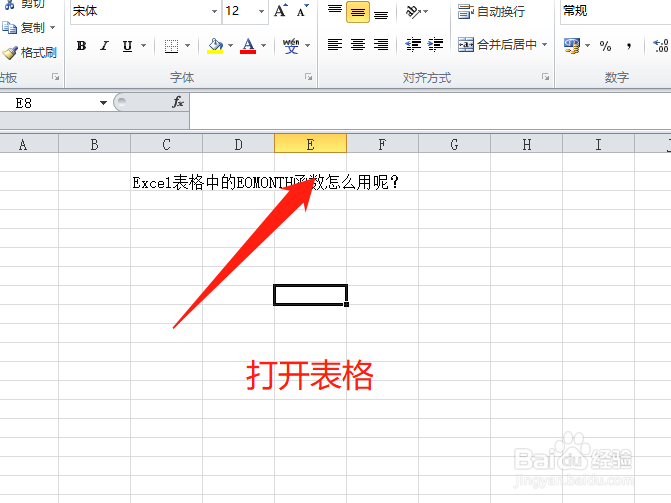671x503 pixels.
Task: Click the text orientation icon
Action: pos(413,12)
